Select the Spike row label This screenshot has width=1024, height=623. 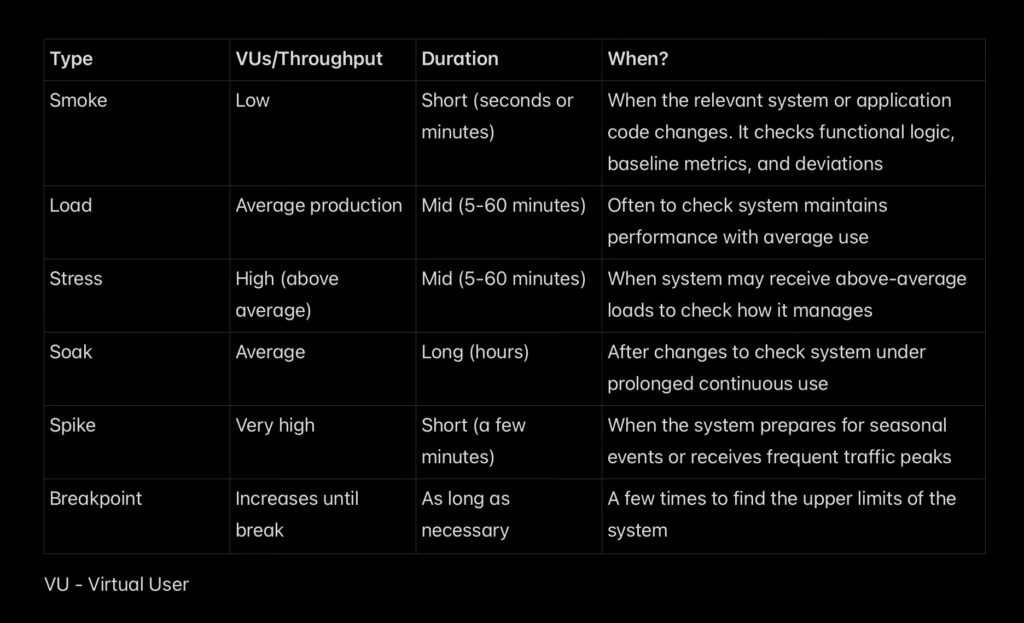[x=73, y=425]
